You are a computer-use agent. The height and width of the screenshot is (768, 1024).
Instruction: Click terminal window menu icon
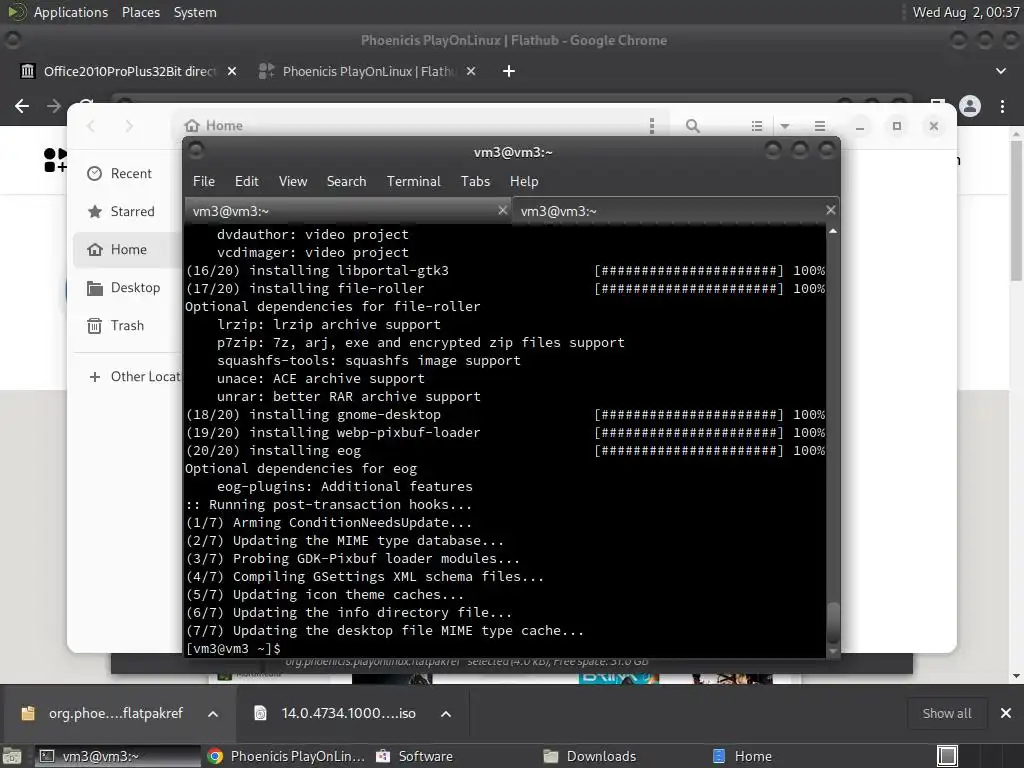pyautogui.click(x=196, y=152)
